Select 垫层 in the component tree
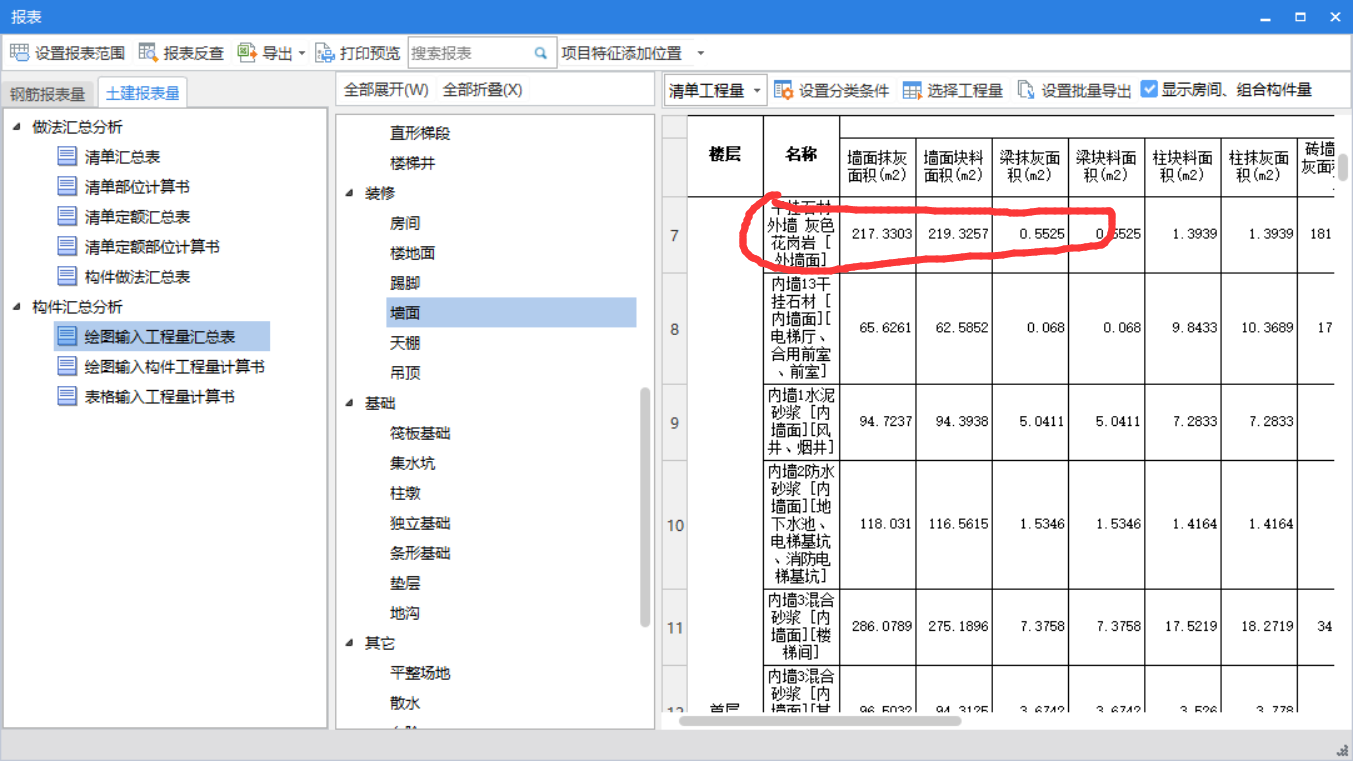1353x761 pixels. click(405, 583)
